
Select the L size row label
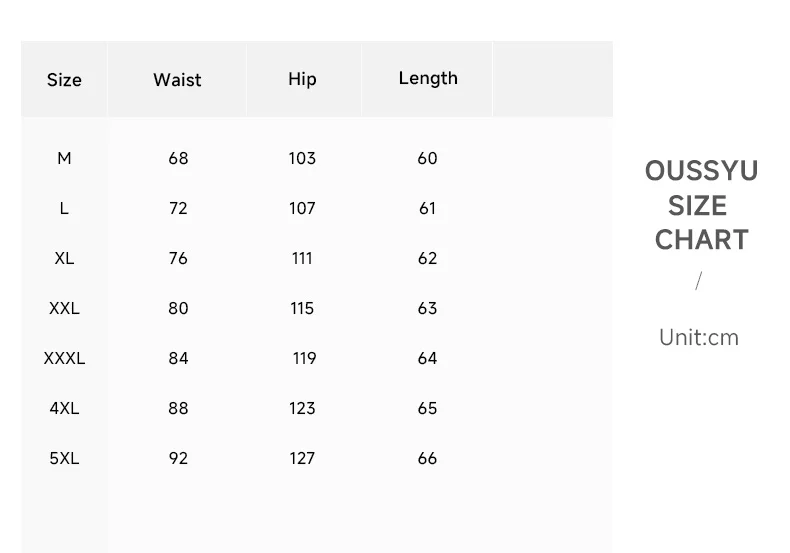click(64, 208)
